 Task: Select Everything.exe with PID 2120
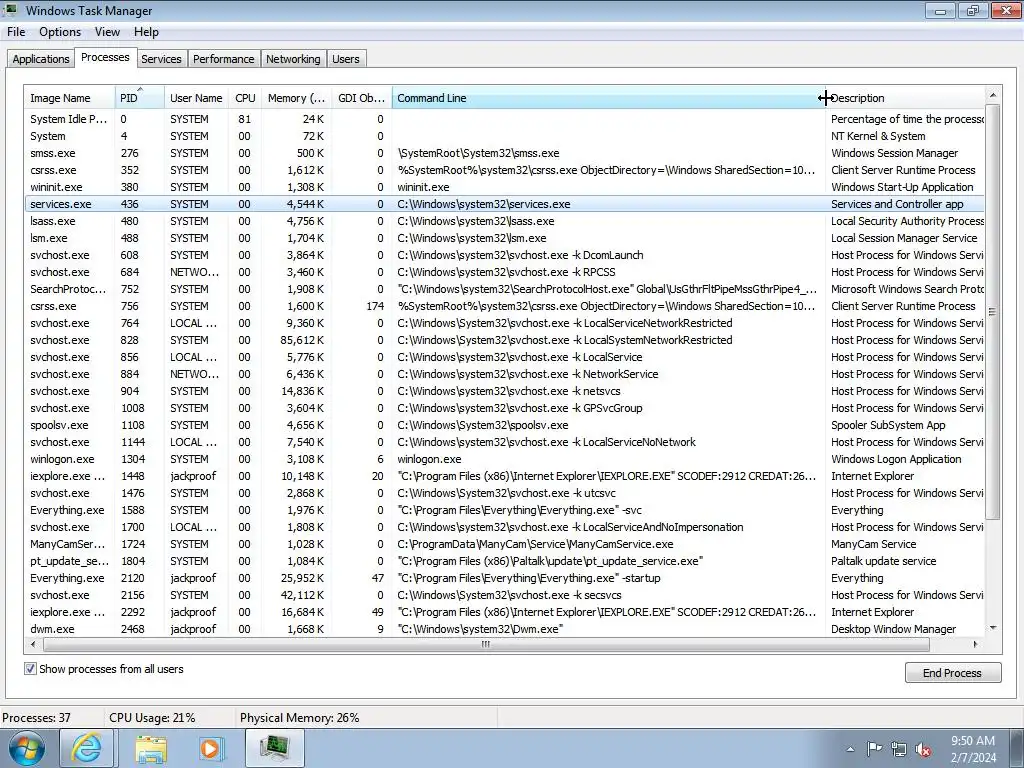504,578
